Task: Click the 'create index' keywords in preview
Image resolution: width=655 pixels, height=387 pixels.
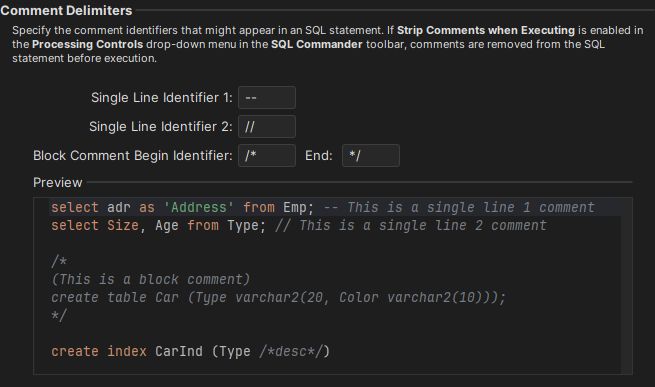Action: 99,351
